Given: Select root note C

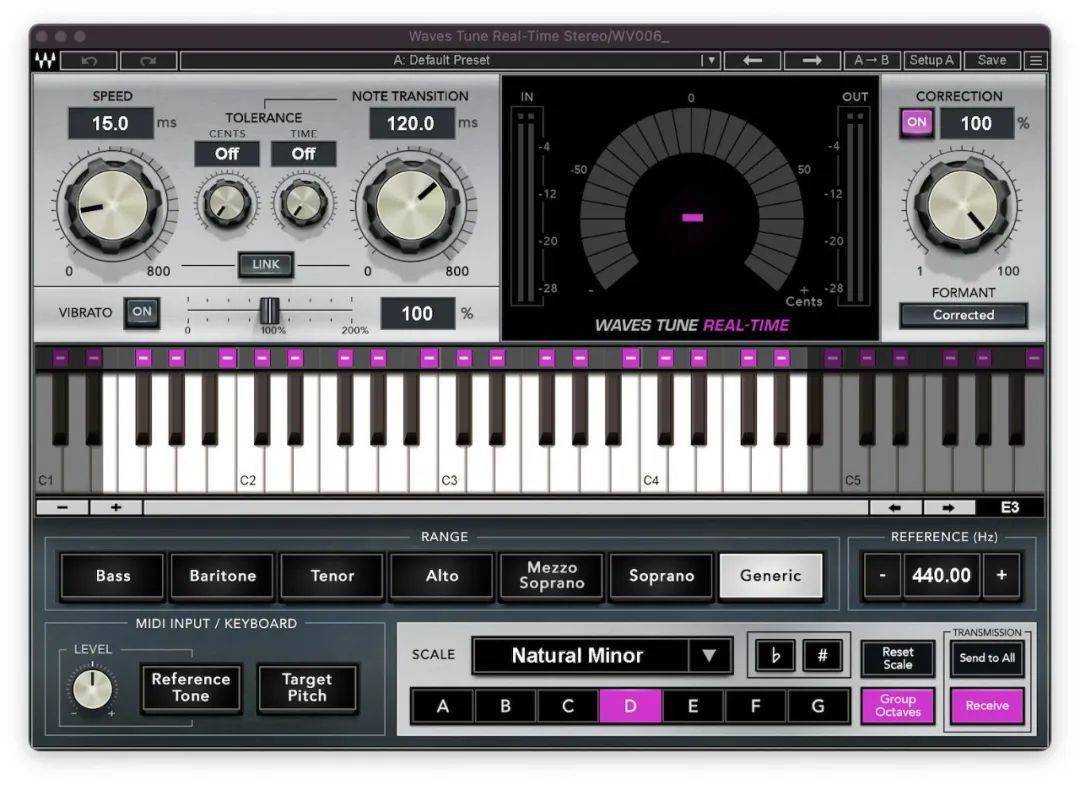Looking at the screenshot, I should (x=568, y=706).
